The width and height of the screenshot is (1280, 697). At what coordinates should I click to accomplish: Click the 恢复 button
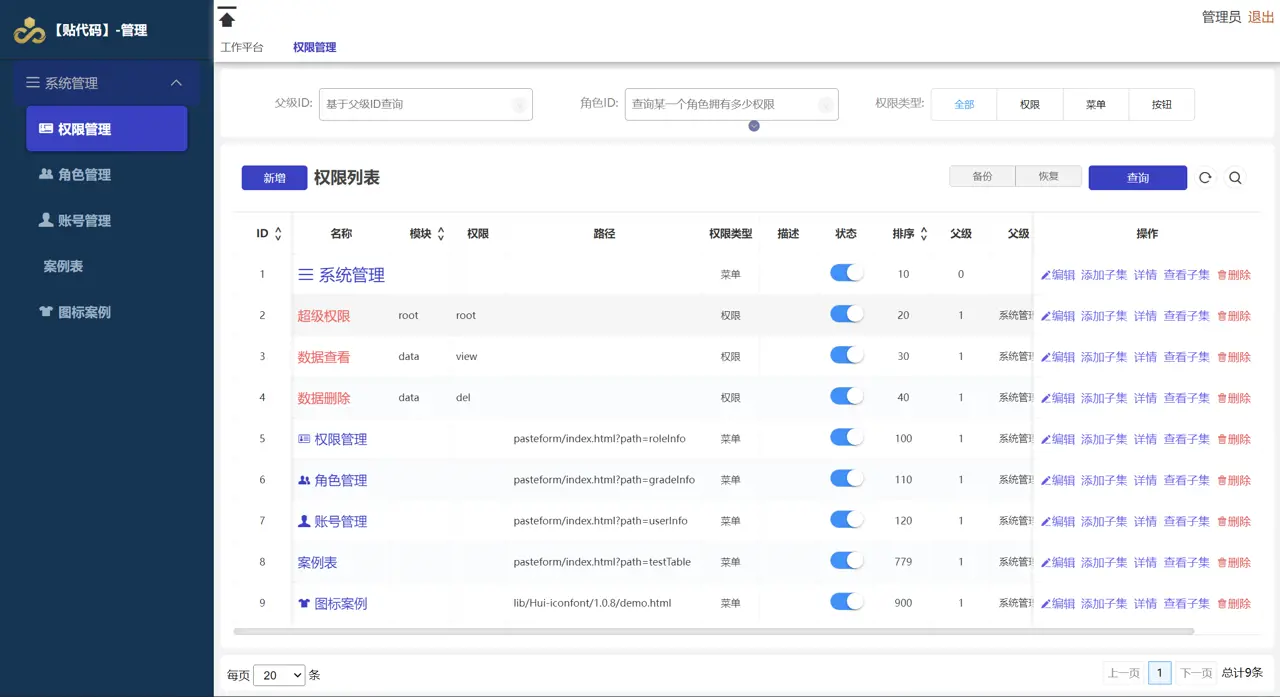point(1048,176)
